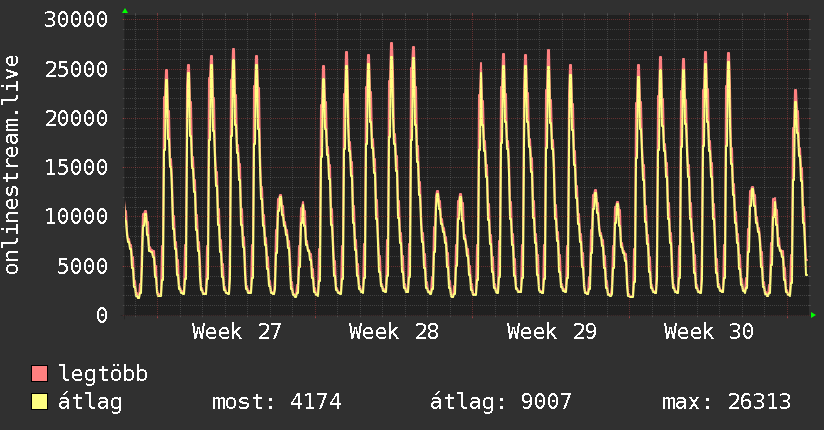Click the Week 30 axis label
Screen dimensions: 824x430
pos(708,332)
